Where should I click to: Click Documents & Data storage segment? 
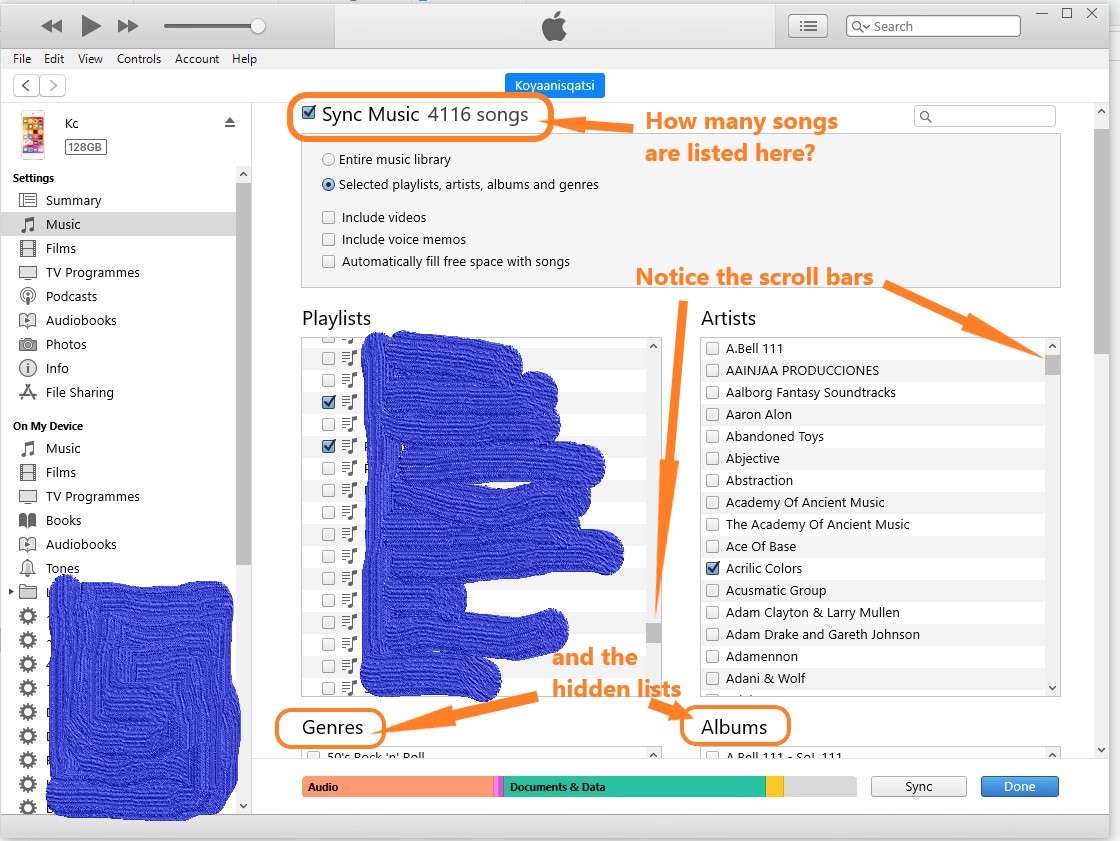(x=634, y=787)
